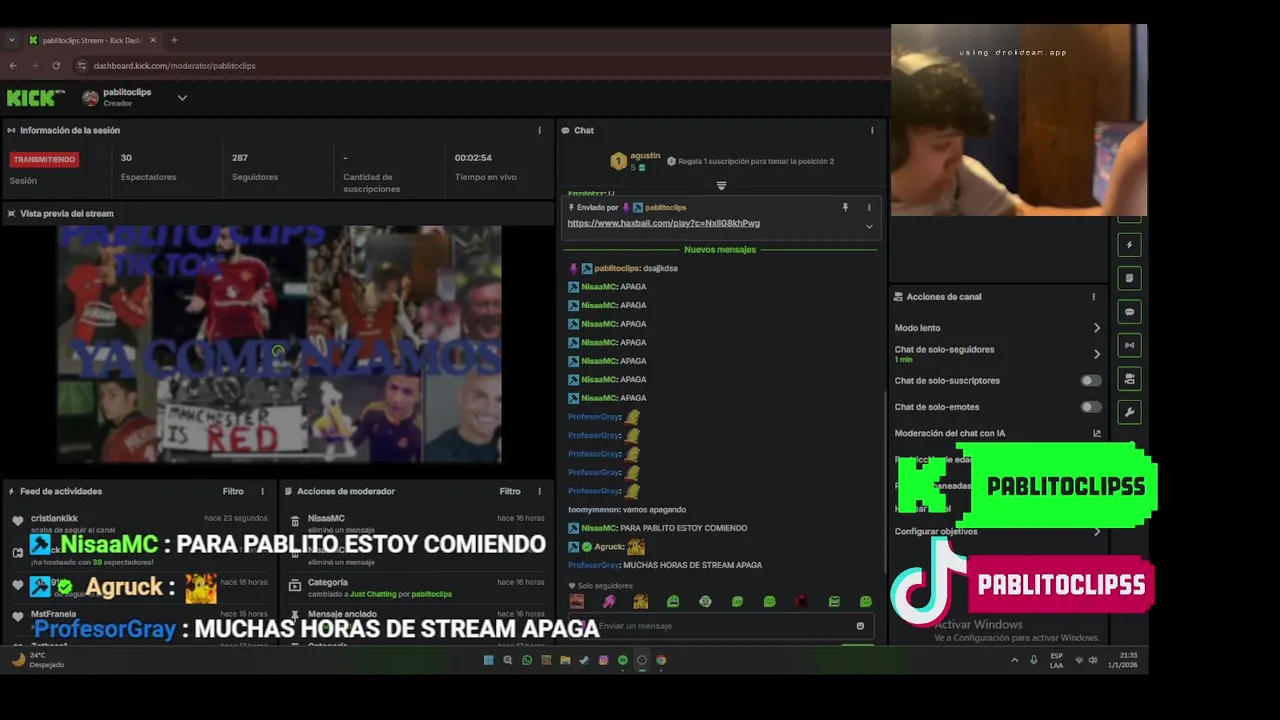Open the browser tab search dropdown arrow
This screenshot has height=720, width=1280.
[11, 40]
